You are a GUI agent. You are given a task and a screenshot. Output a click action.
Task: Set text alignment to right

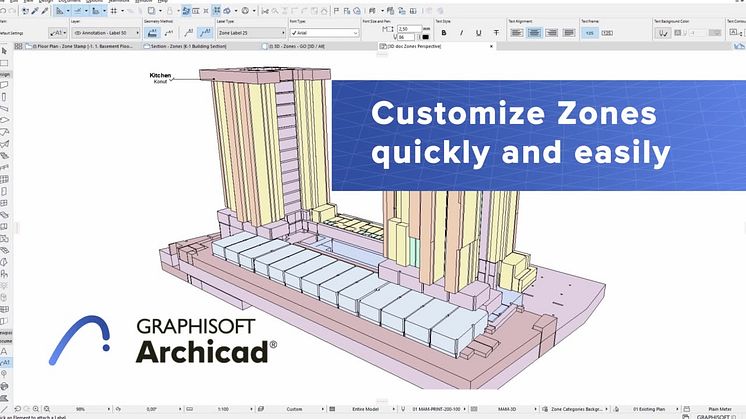pyautogui.click(x=551, y=33)
